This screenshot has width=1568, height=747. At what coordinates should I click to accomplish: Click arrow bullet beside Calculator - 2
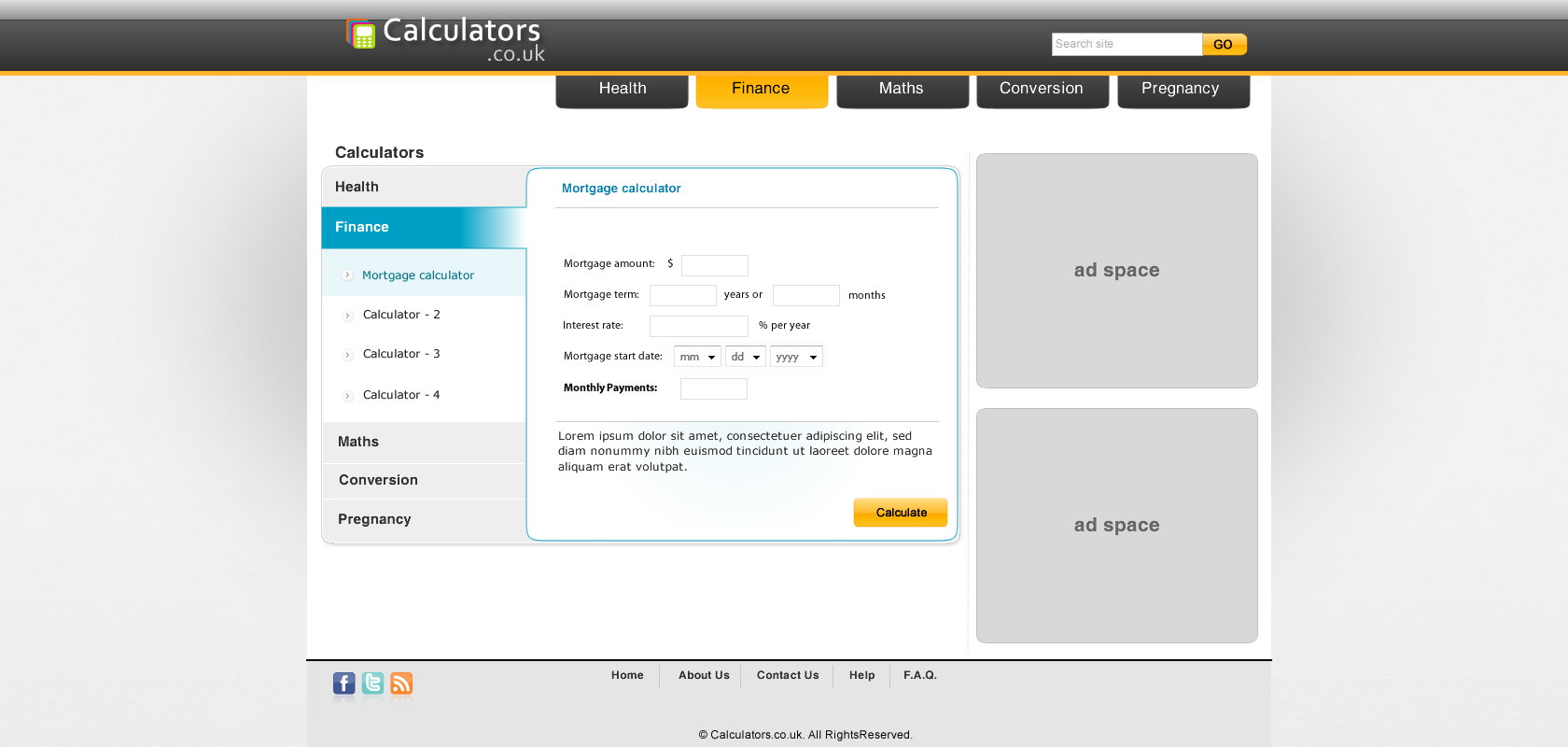pos(348,316)
